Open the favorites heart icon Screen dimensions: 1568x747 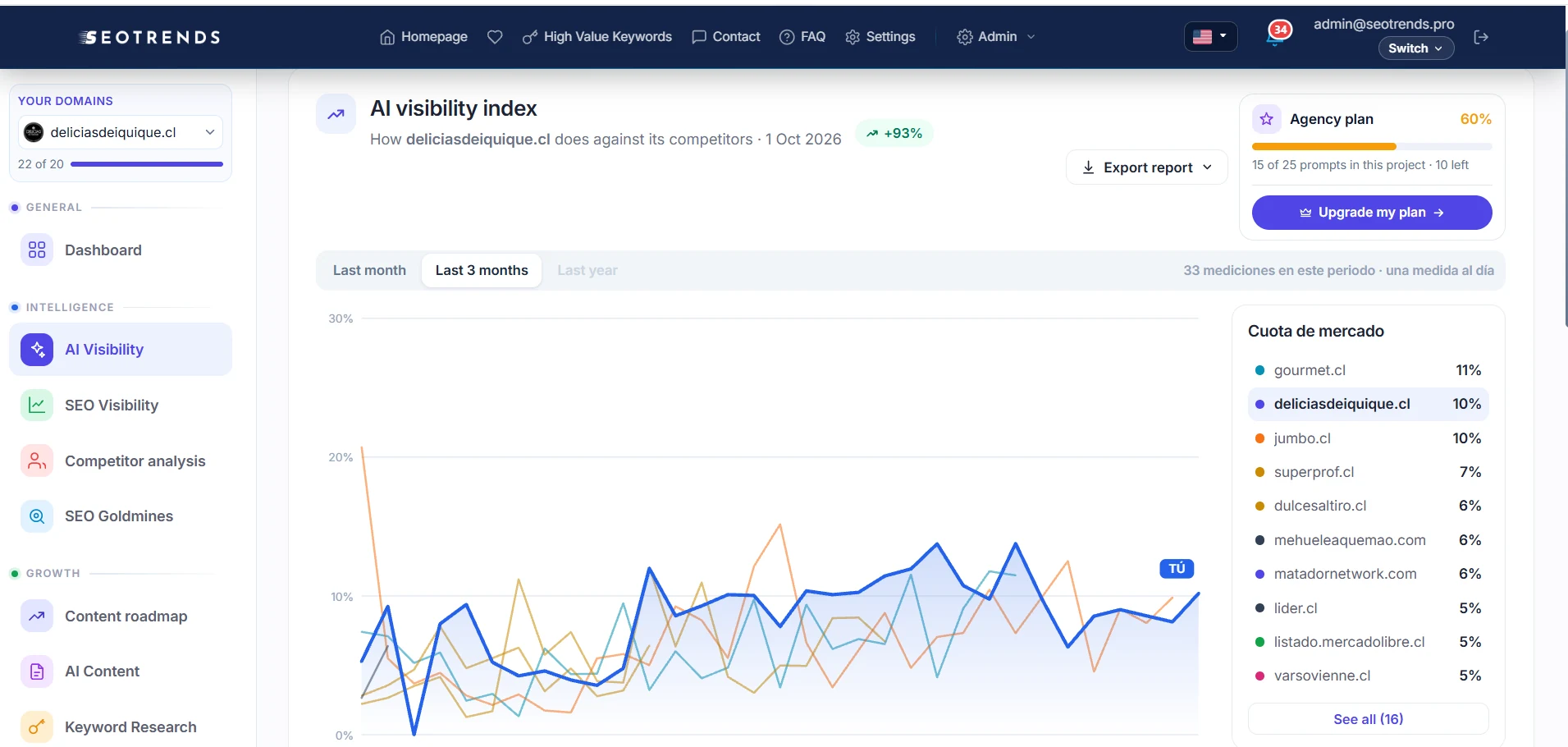[x=495, y=37]
